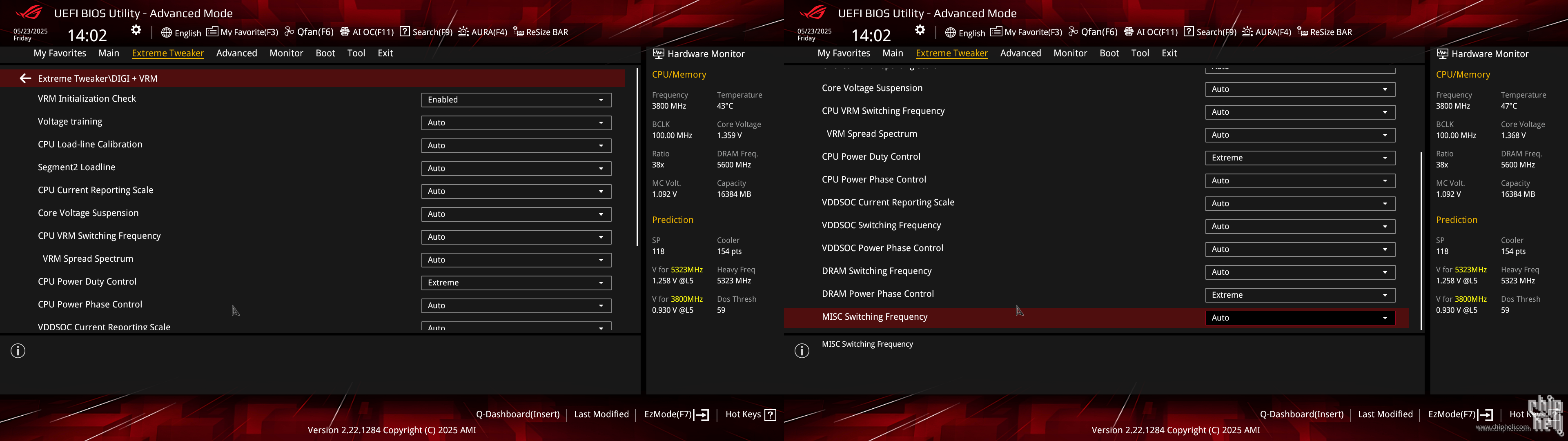The image size is (1568, 441).
Task: Click Last Modified in left BIOS screen
Action: tap(601, 415)
